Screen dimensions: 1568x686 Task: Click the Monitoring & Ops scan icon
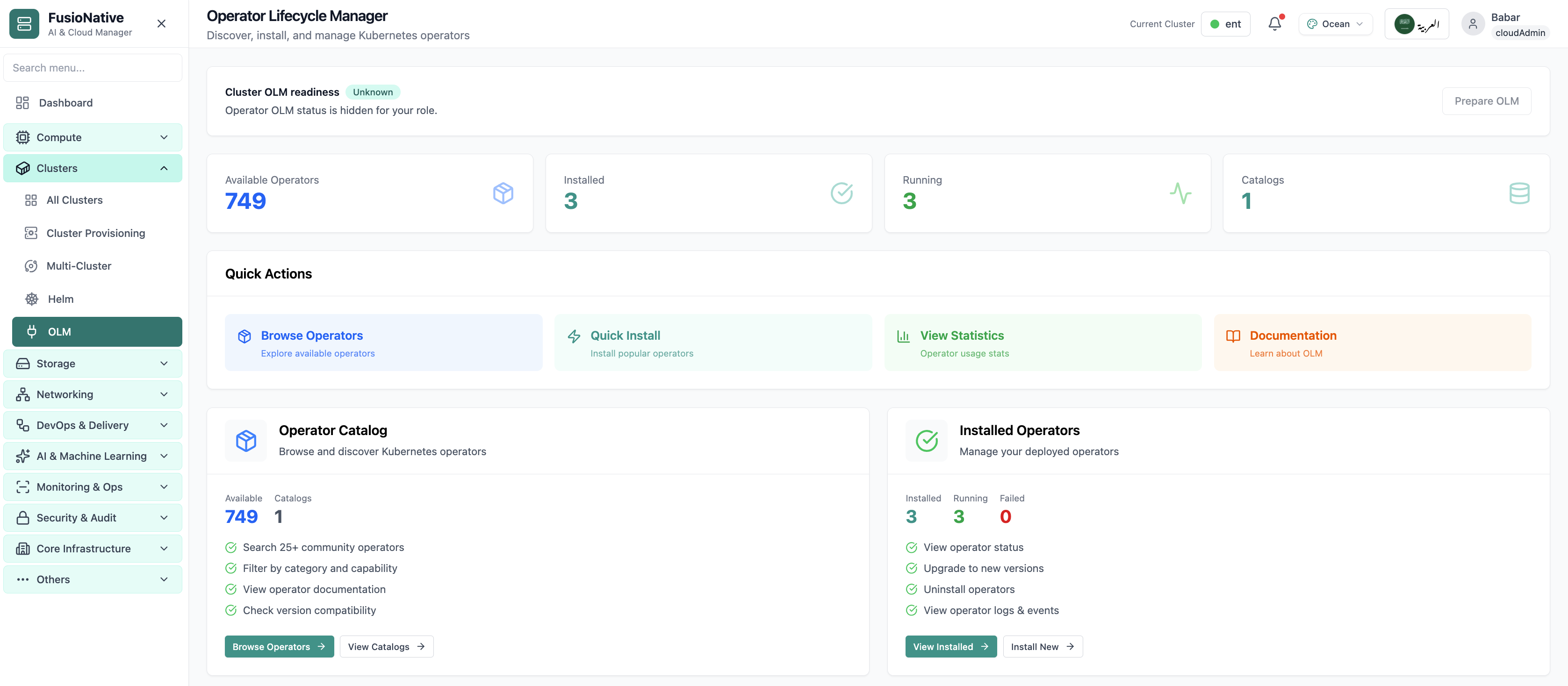22,487
